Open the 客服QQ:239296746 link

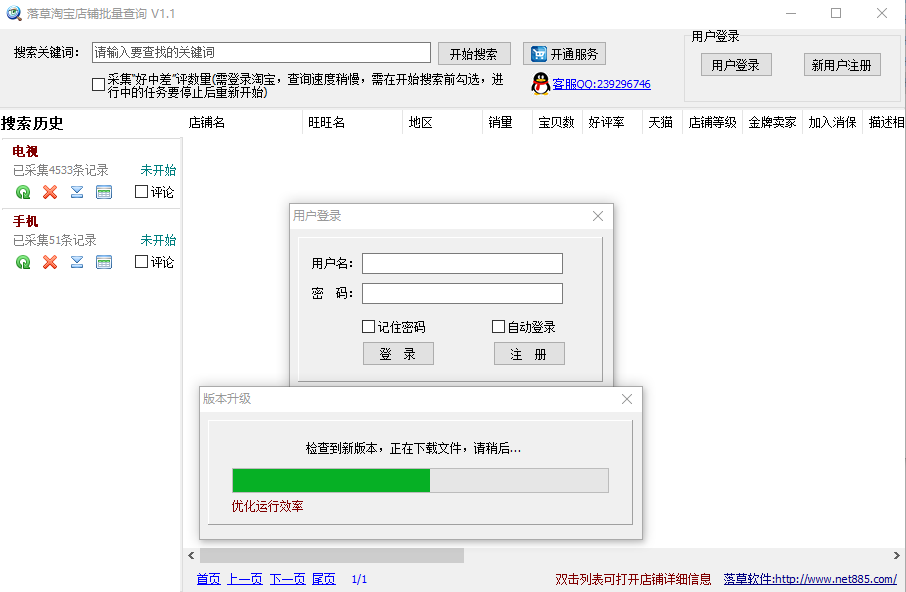tap(601, 84)
